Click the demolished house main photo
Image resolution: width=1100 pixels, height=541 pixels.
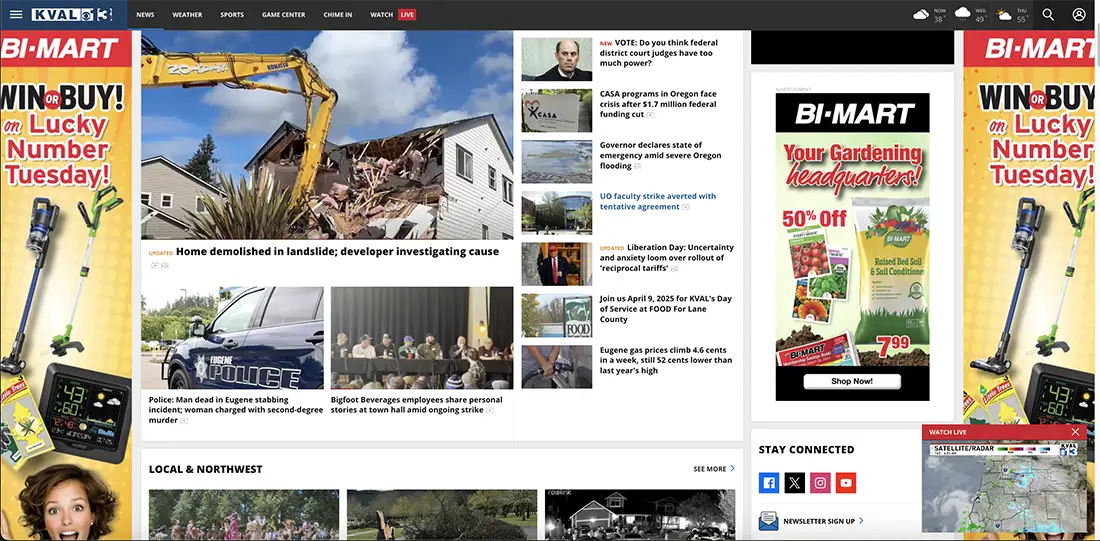click(x=327, y=135)
